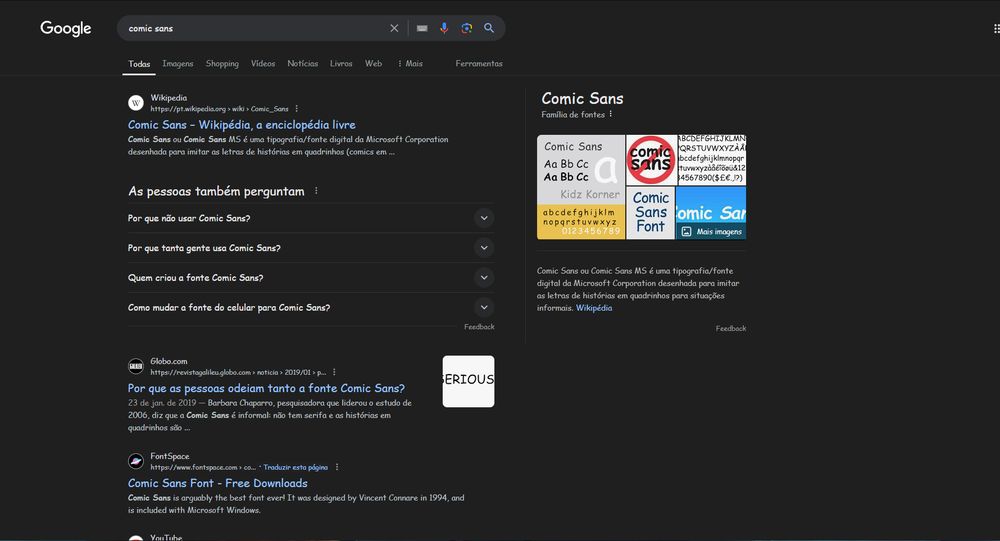Submit search with magnifying glass icon
Viewport: 1000px width, 541px height.
tap(489, 28)
